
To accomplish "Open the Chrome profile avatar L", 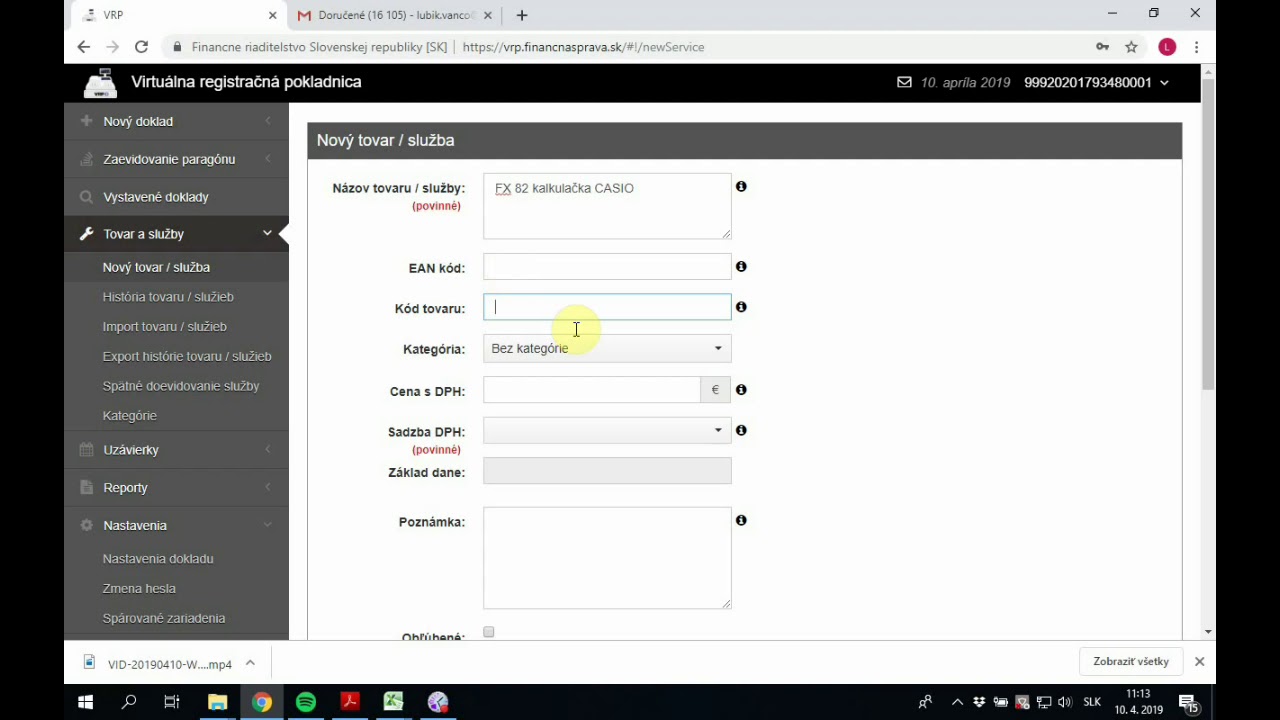I will [x=1167, y=47].
